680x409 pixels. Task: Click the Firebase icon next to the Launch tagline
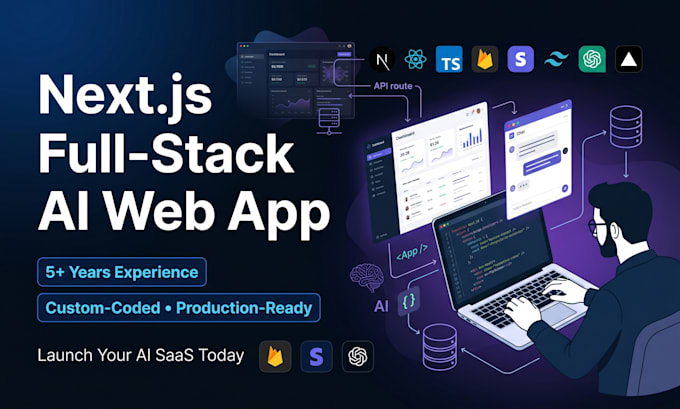[x=275, y=357]
